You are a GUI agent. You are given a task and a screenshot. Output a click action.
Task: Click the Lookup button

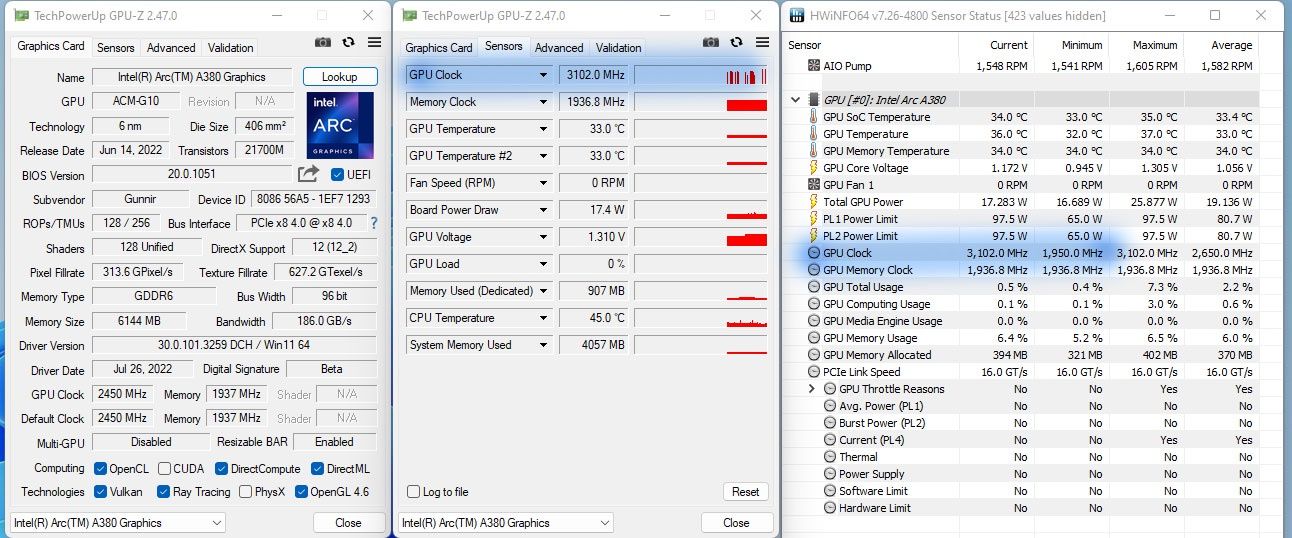pos(340,77)
